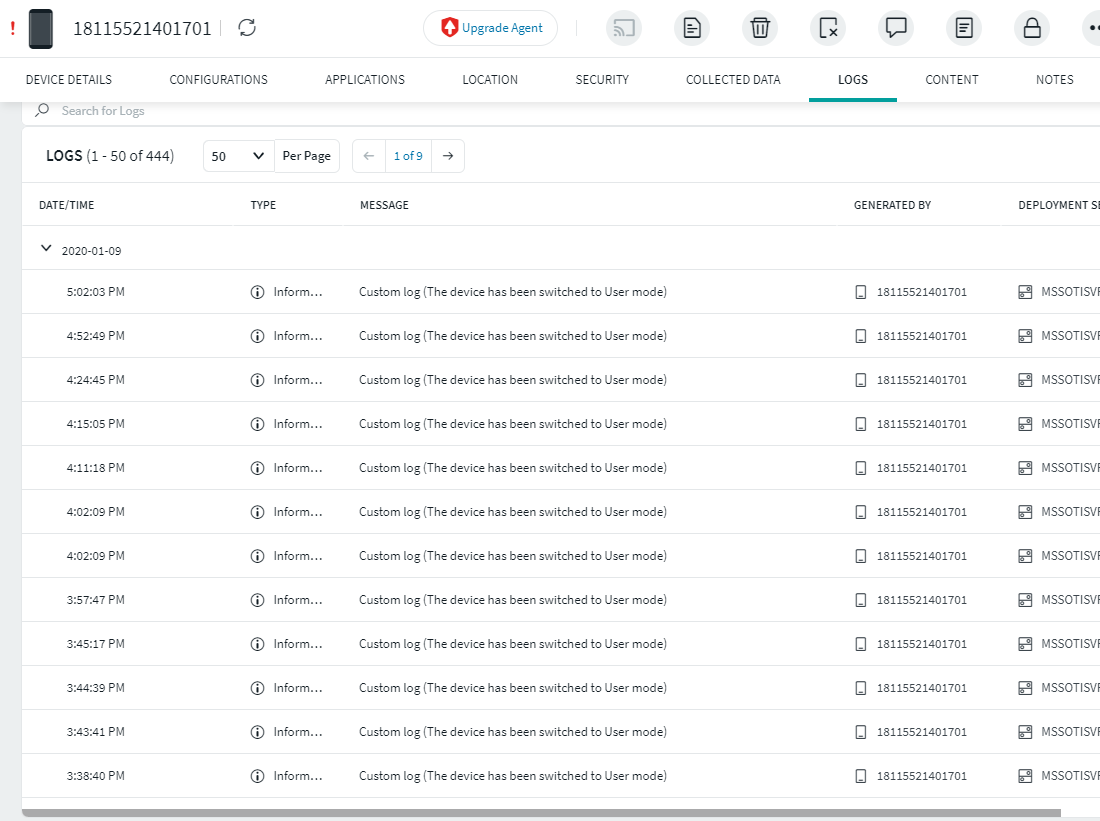
Task: Sort by Date/Time column header
Action: point(67,205)
